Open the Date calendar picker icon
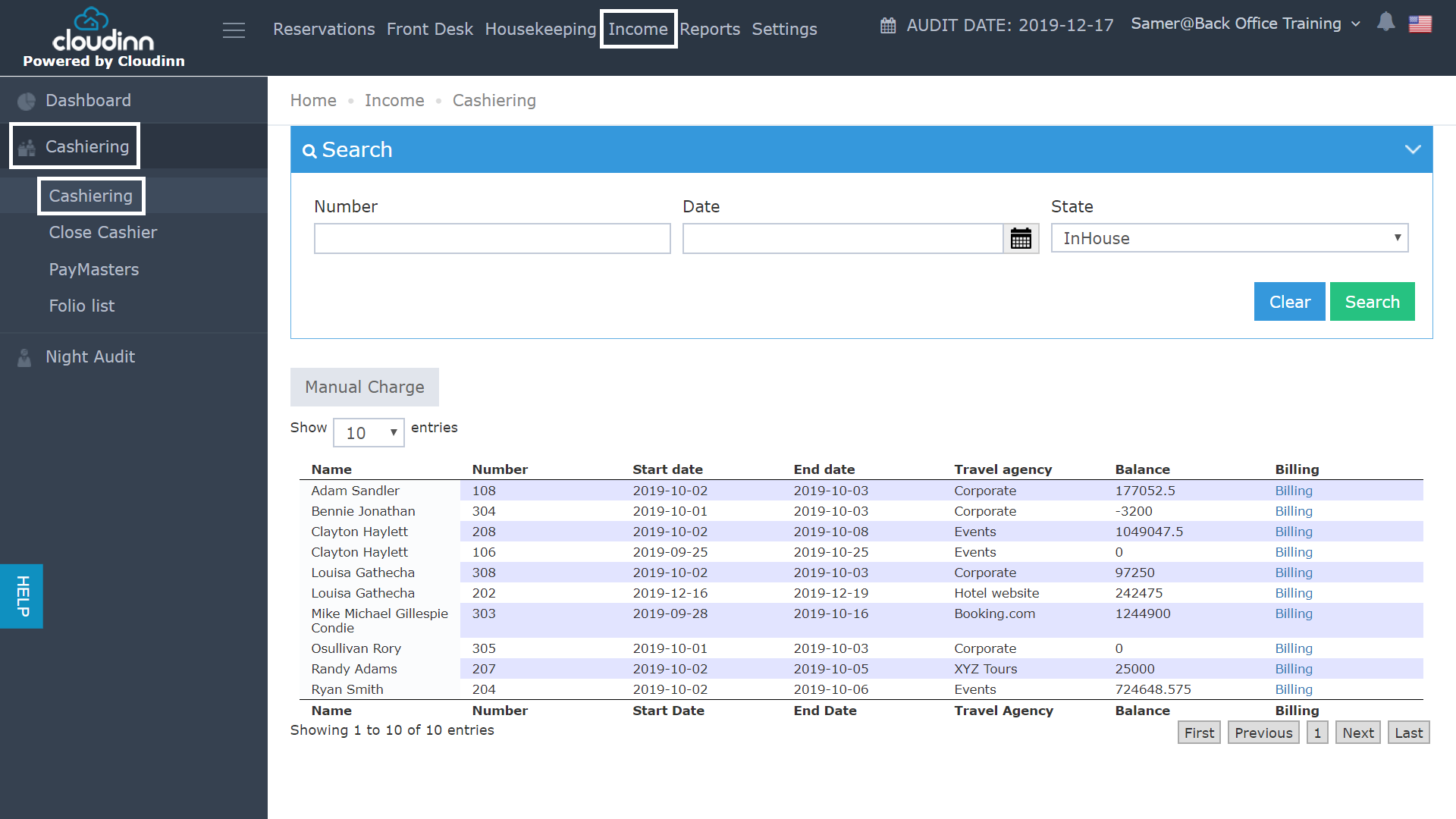 point(1021,239)
